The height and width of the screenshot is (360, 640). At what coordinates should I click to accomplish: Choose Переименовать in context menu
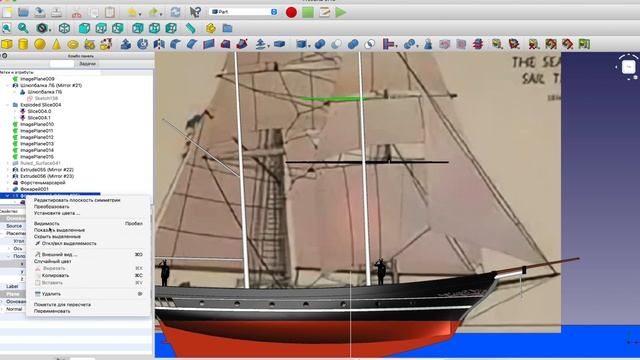(x=52, y=311)
